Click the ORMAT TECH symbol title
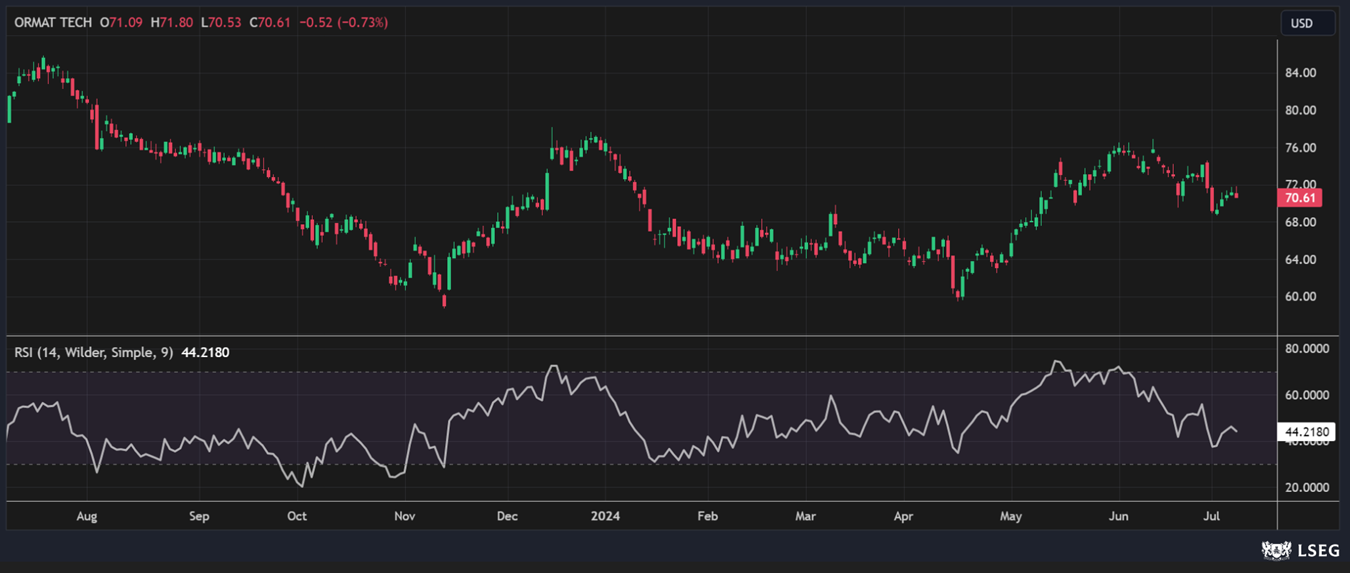This screenshot has width=1350, height=573. tap(53, 23)
